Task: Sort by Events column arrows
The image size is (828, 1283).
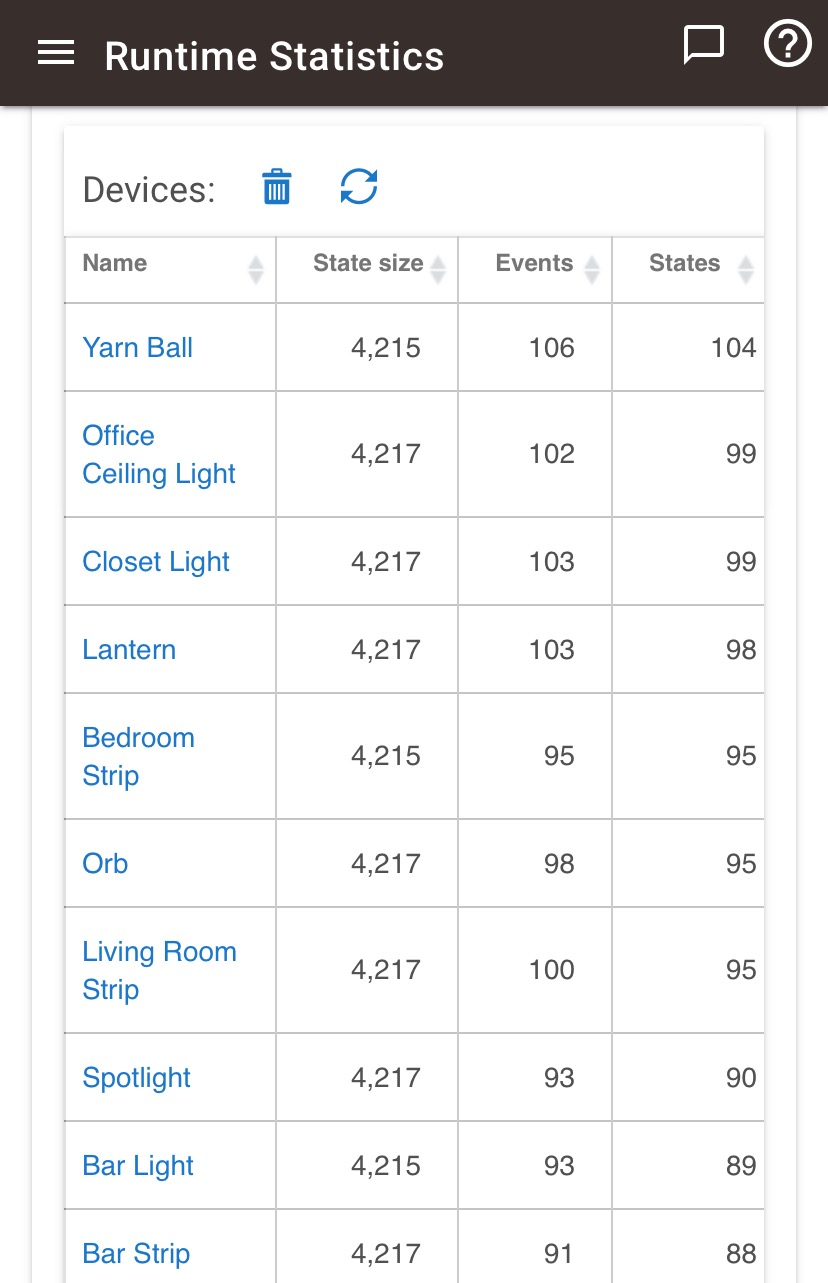Action: (x=592, y=269)
